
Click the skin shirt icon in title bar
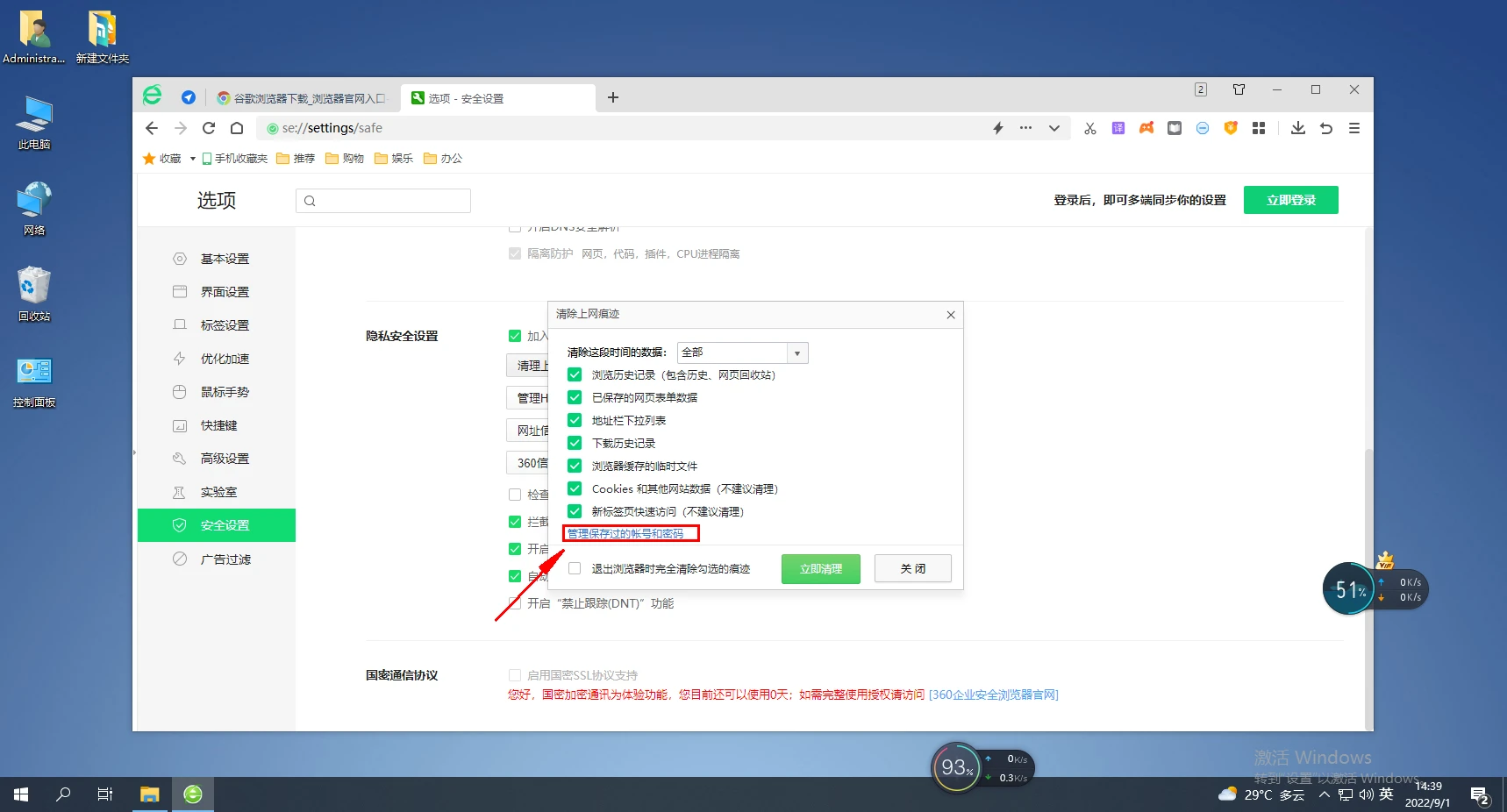[1239, 89]
